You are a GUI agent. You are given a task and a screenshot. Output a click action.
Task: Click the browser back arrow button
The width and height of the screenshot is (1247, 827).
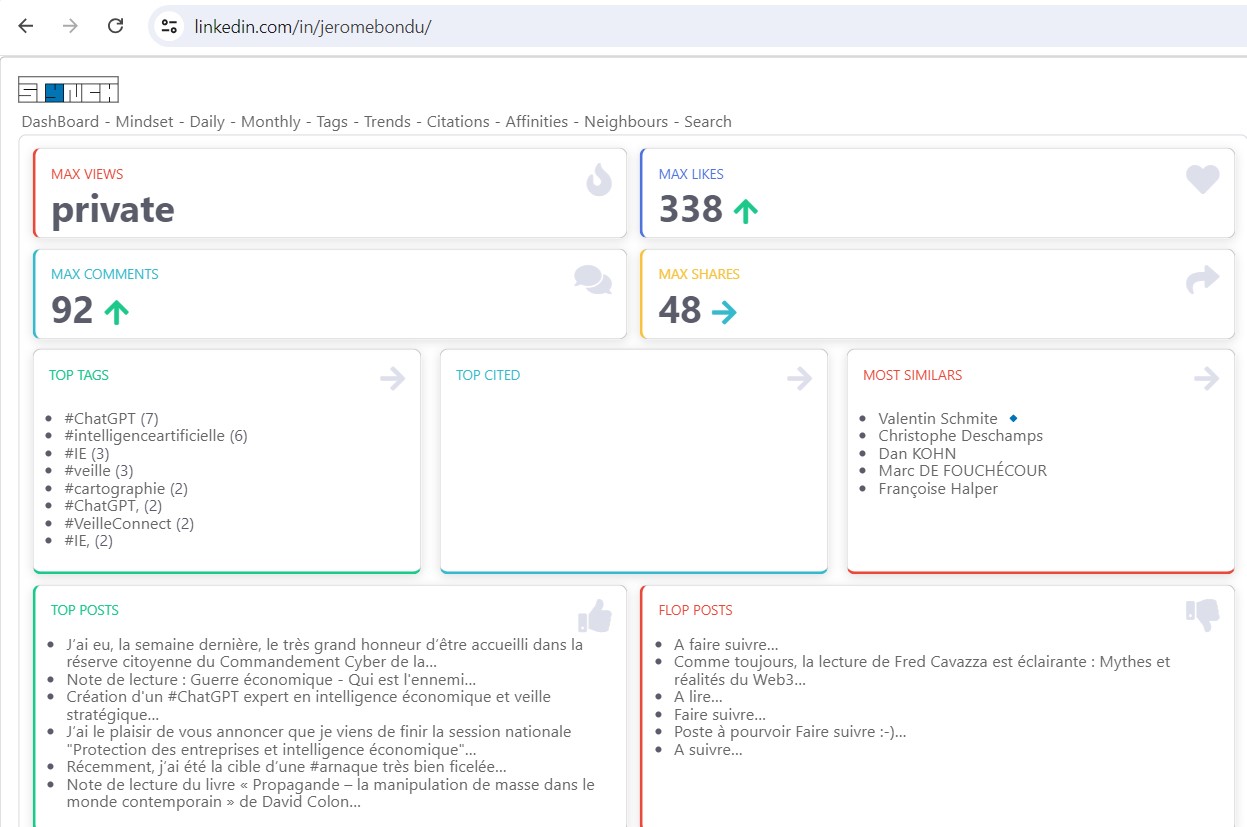point(26,26)
